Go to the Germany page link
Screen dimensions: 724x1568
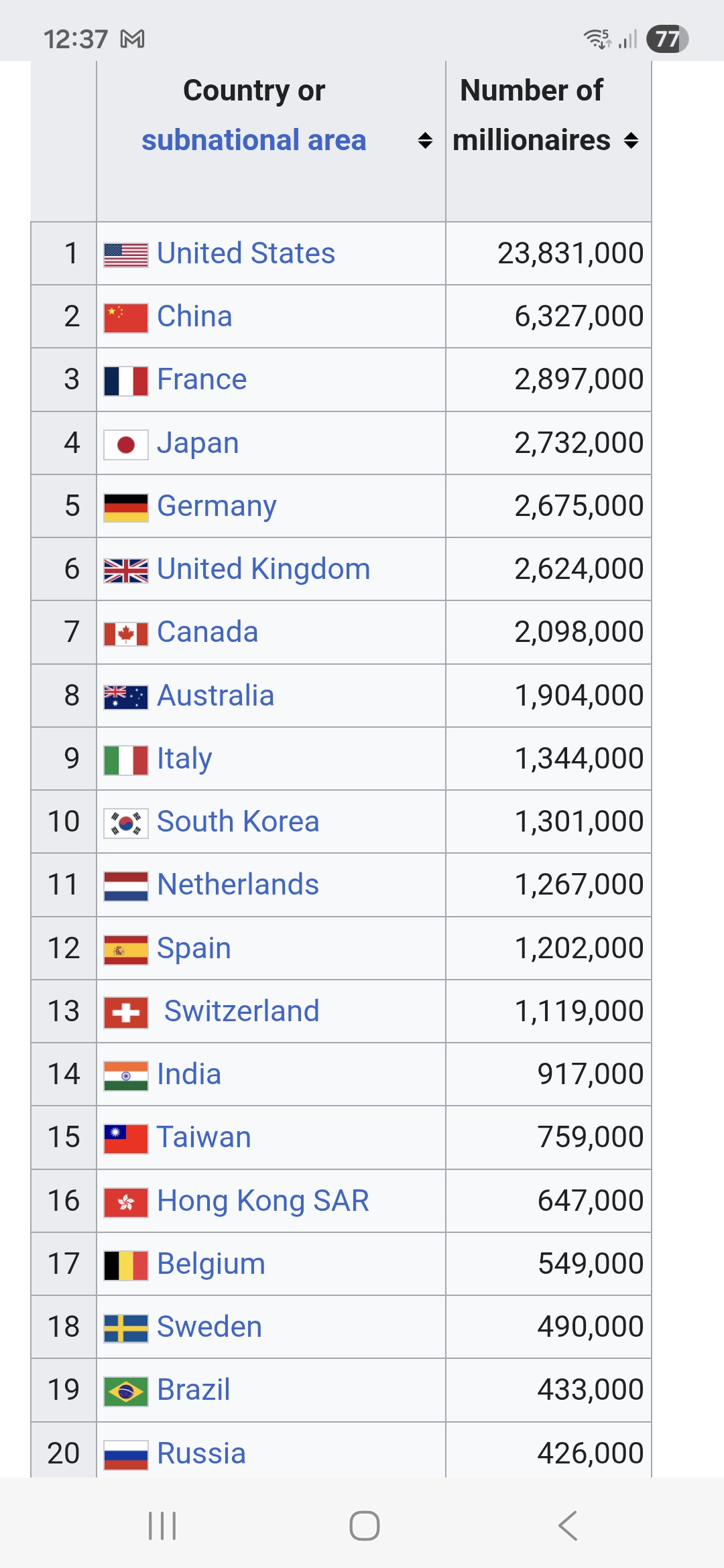pos(217,506)
